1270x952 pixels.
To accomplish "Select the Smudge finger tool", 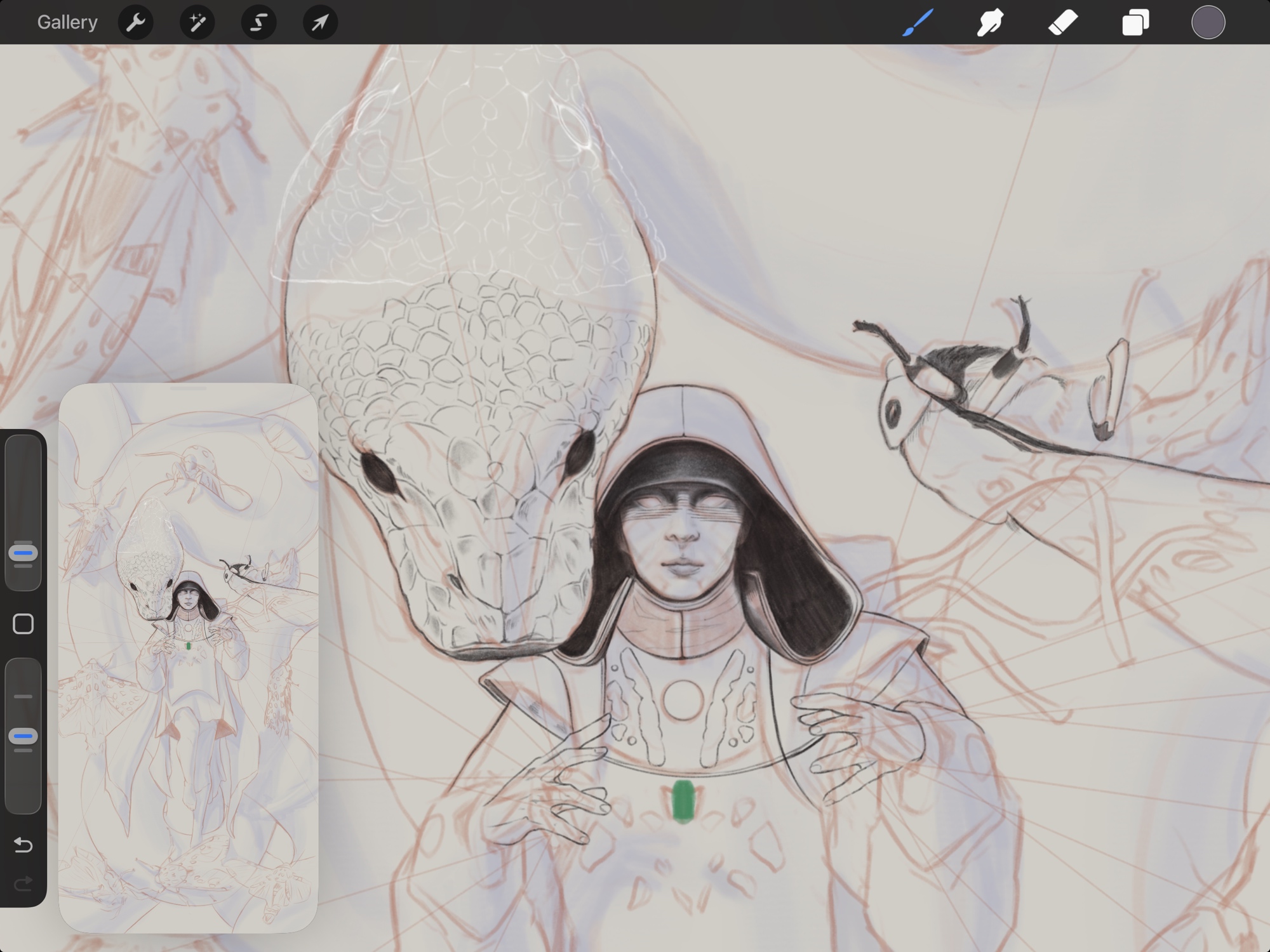I will tap(990, 23).
